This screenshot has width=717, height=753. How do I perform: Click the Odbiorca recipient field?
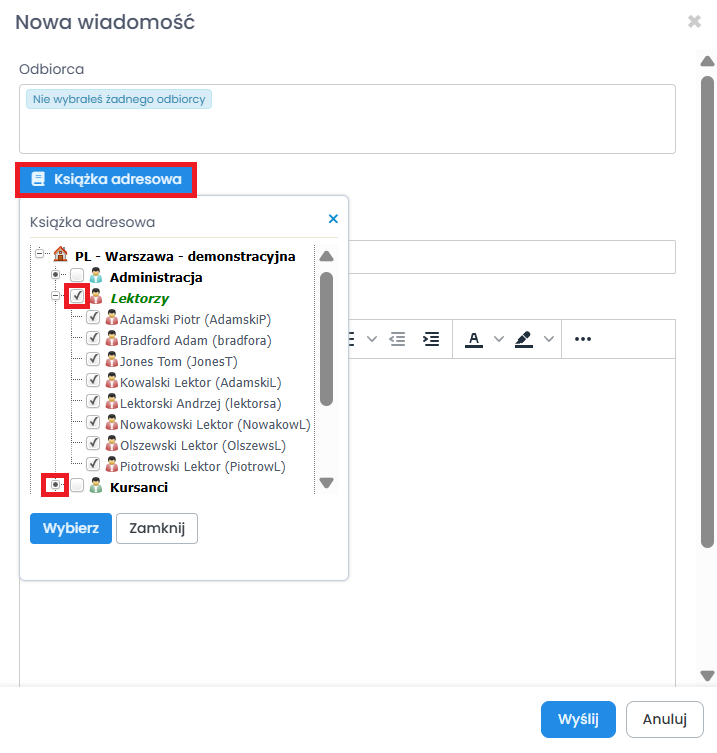[x=347, y=125]
